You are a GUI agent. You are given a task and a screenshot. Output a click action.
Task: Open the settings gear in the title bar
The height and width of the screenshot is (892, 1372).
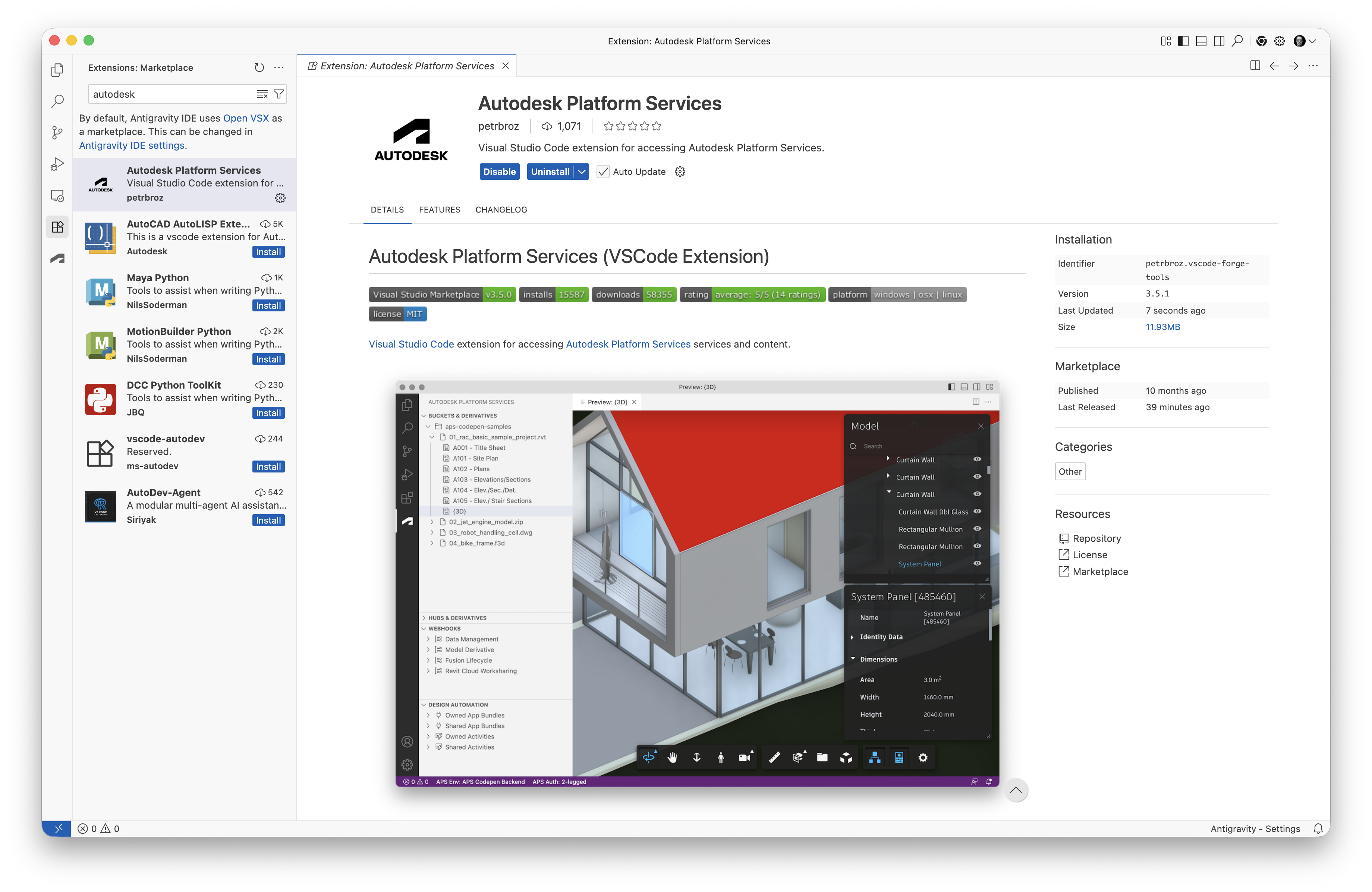coord(1280,41)
